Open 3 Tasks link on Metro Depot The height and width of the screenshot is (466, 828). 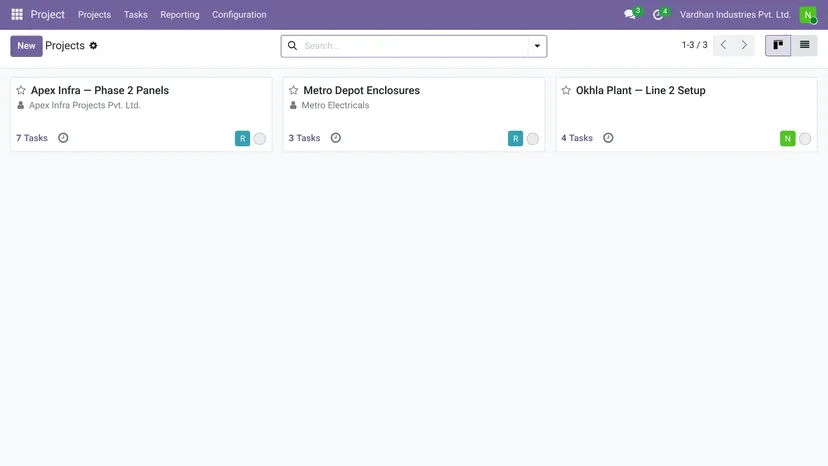(304, 138)
